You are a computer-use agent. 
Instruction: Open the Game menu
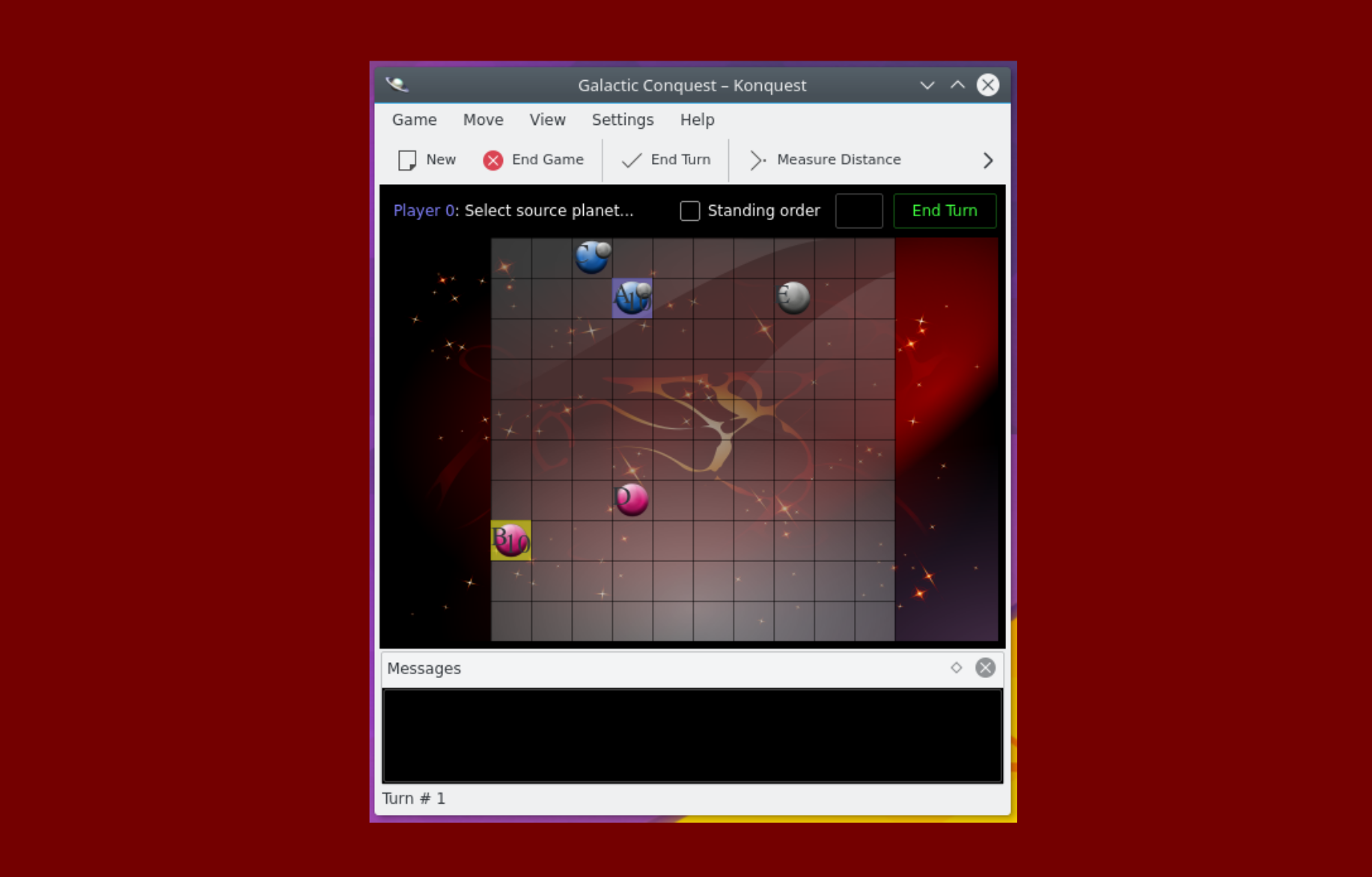pyautogui.click(x=415, y=120)
